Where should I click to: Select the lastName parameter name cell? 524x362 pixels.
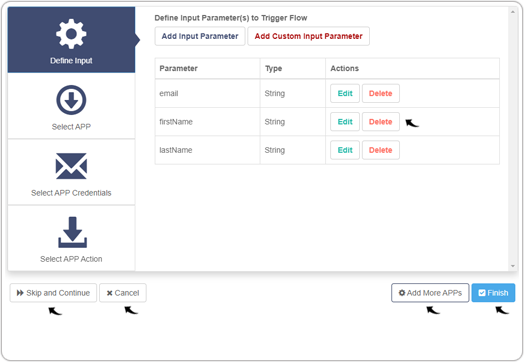(207, 150)
